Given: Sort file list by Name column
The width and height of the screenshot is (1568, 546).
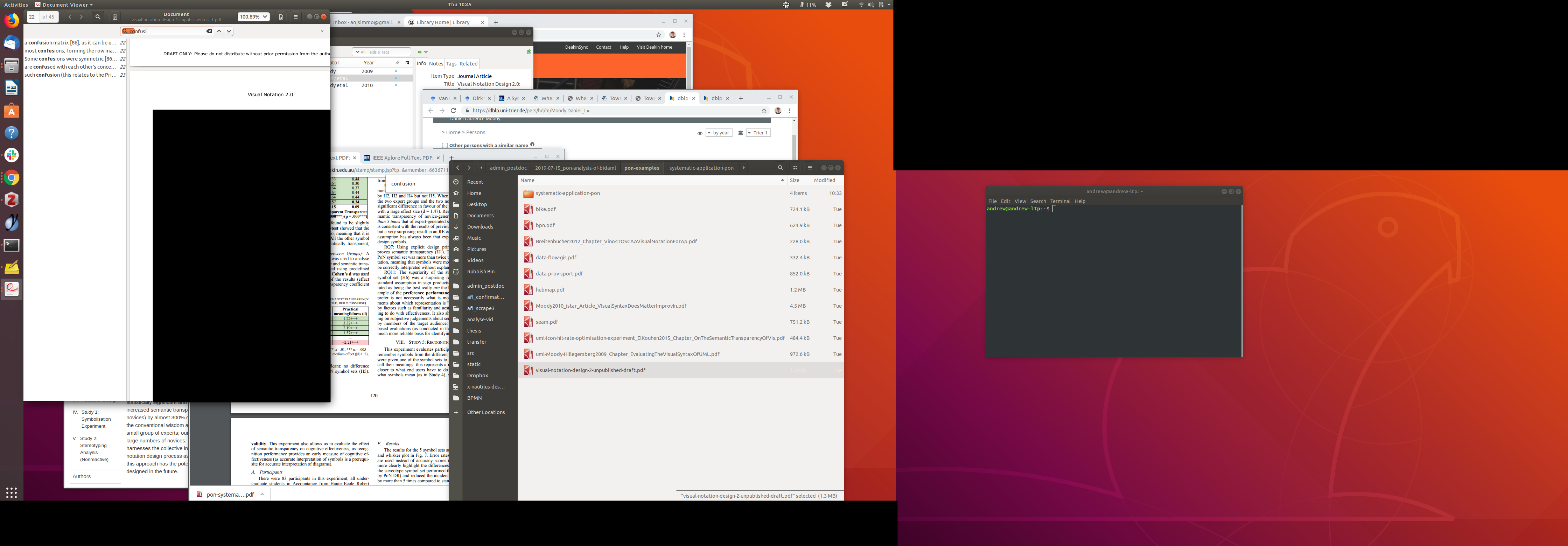Looking at the screenshot, I should pos(528,180).
